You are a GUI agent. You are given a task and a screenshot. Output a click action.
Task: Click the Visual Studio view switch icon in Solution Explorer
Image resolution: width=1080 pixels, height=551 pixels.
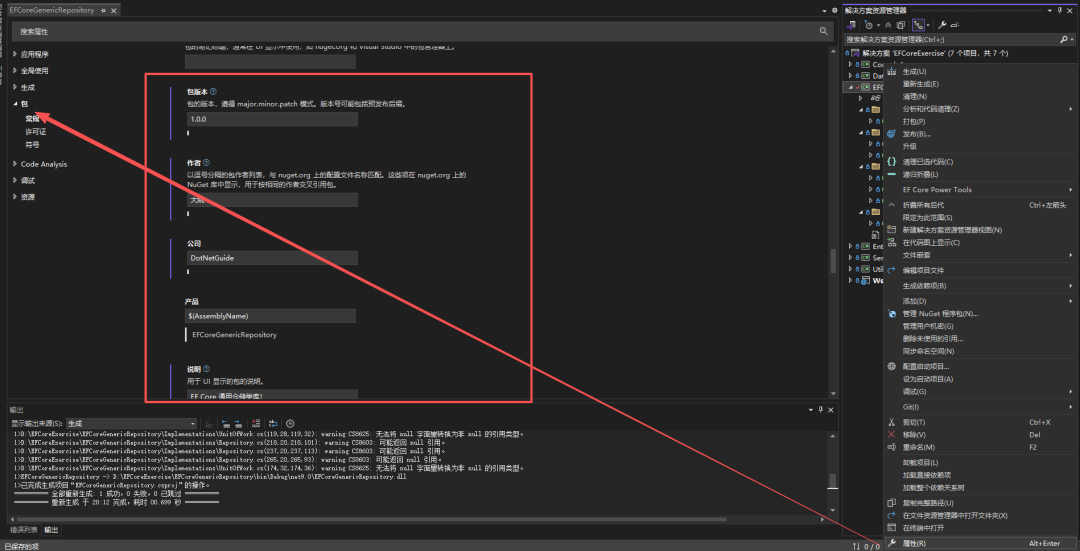[x=852, y=25]
